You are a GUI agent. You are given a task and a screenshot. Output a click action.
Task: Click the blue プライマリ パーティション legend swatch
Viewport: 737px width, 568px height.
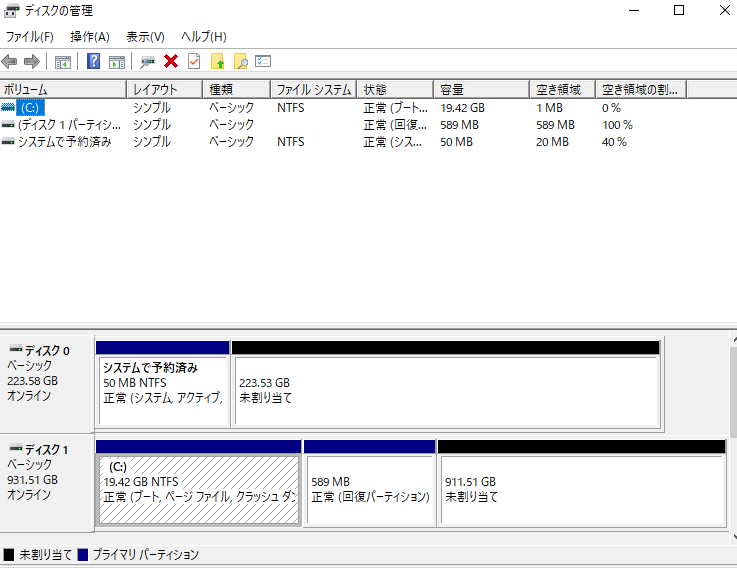pos(83,555)
